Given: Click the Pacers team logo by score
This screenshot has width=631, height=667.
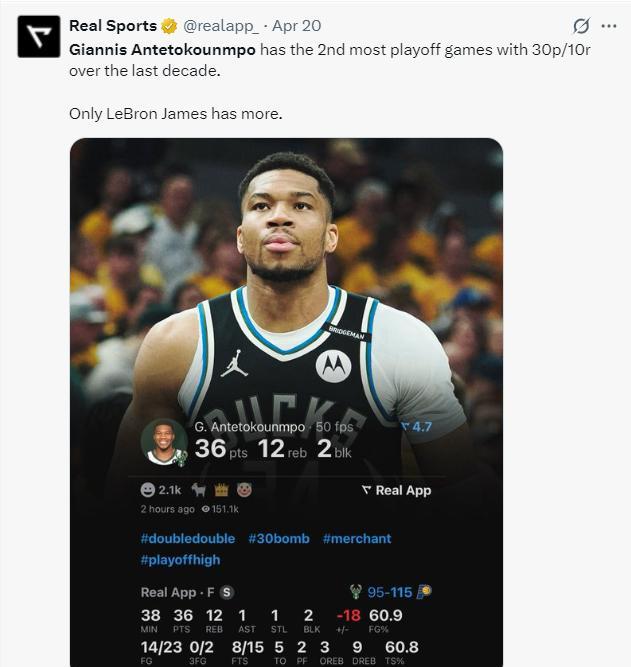Looking at the screenshot, I should pyautogui.click(x=425, y=592).
